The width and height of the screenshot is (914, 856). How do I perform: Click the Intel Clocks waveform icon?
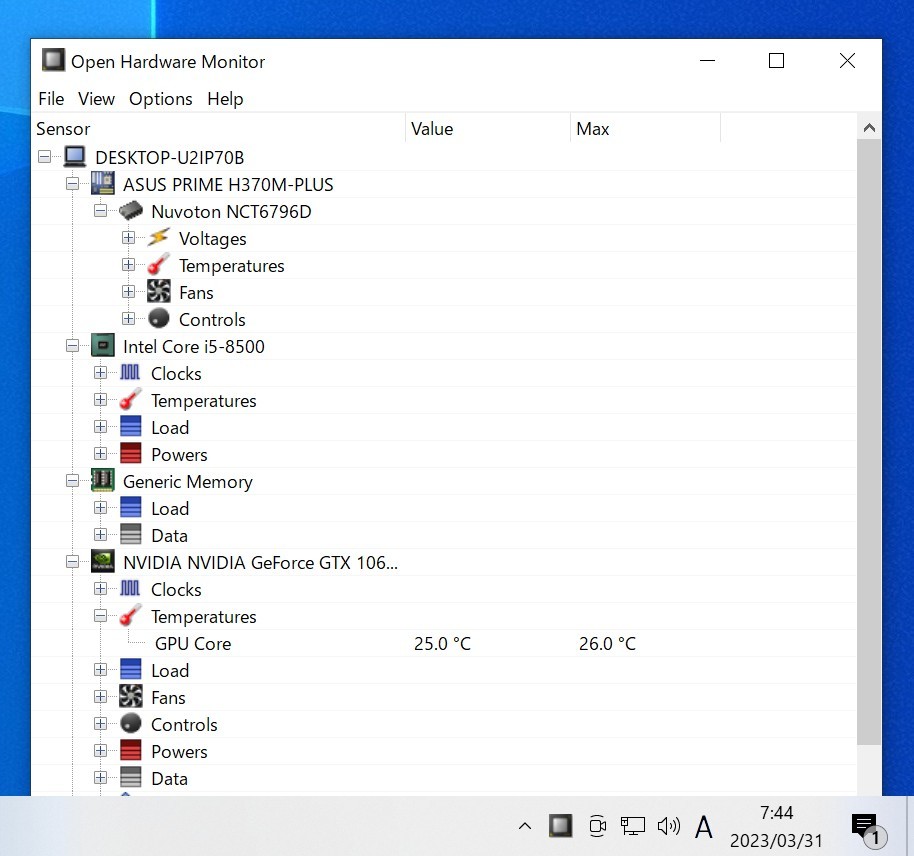point(130,372)
